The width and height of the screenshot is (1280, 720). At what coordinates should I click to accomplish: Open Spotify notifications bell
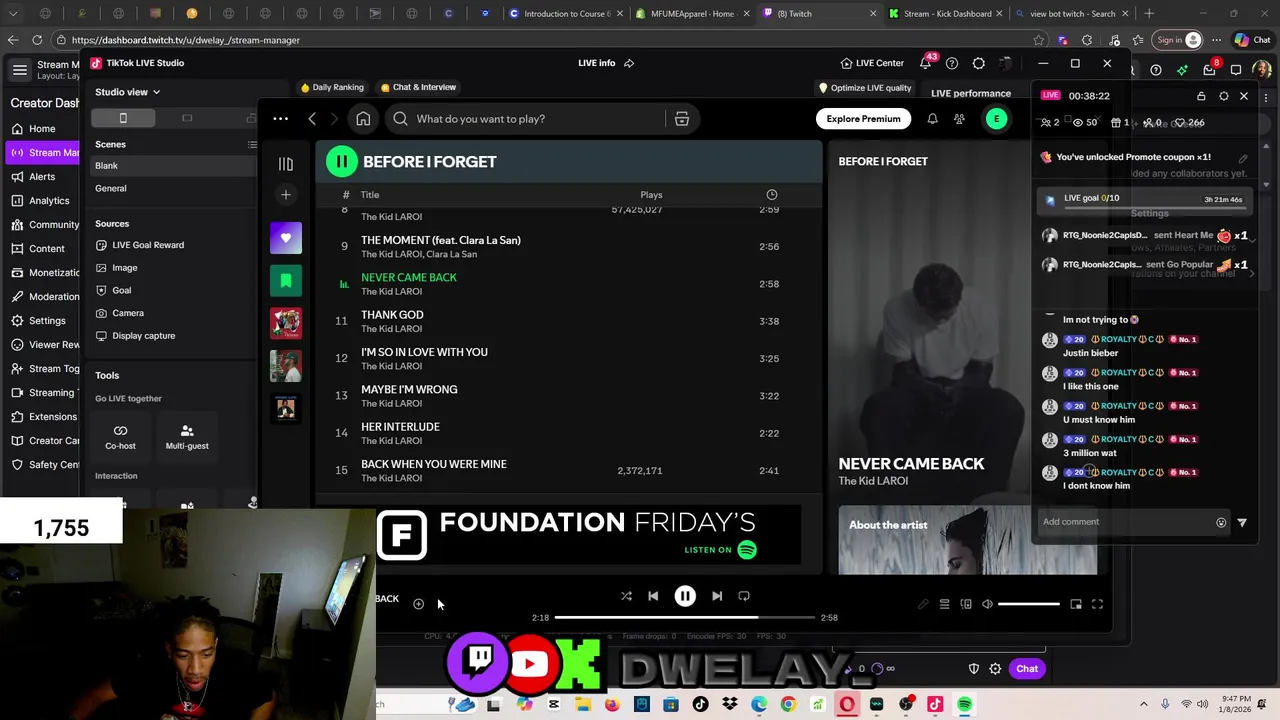pyautogui.click(x=932, y=119)
